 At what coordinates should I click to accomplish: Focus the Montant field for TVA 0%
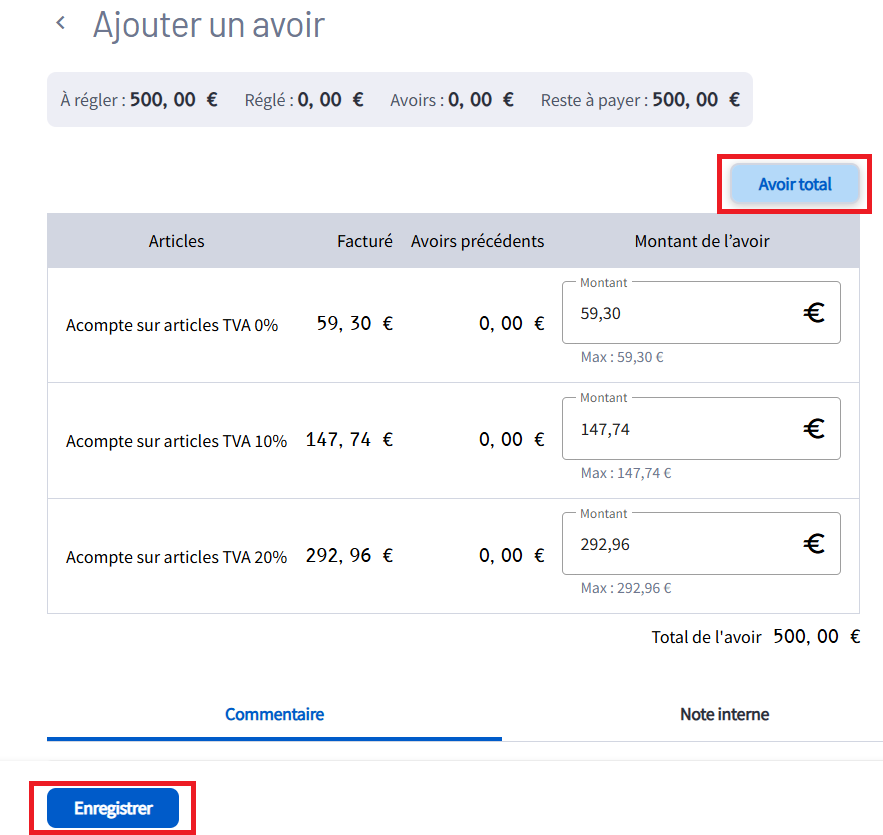[x=680, y=313]
